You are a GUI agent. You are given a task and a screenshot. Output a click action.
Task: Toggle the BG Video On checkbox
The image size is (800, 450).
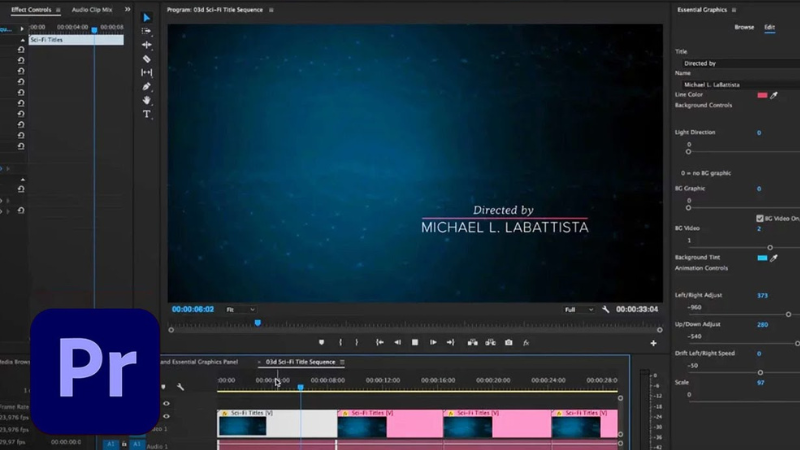[760, 218]
